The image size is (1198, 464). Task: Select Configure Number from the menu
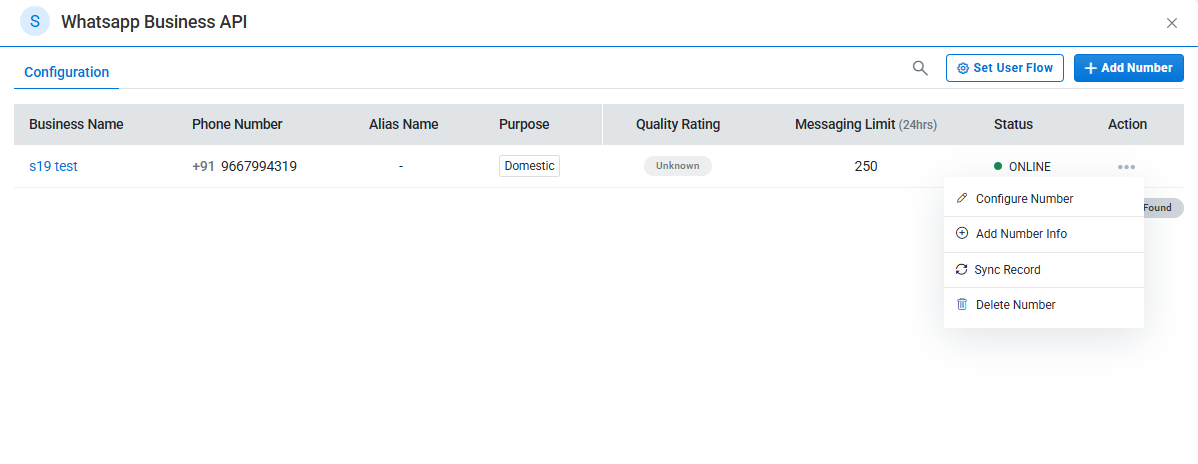(1044, 199)
